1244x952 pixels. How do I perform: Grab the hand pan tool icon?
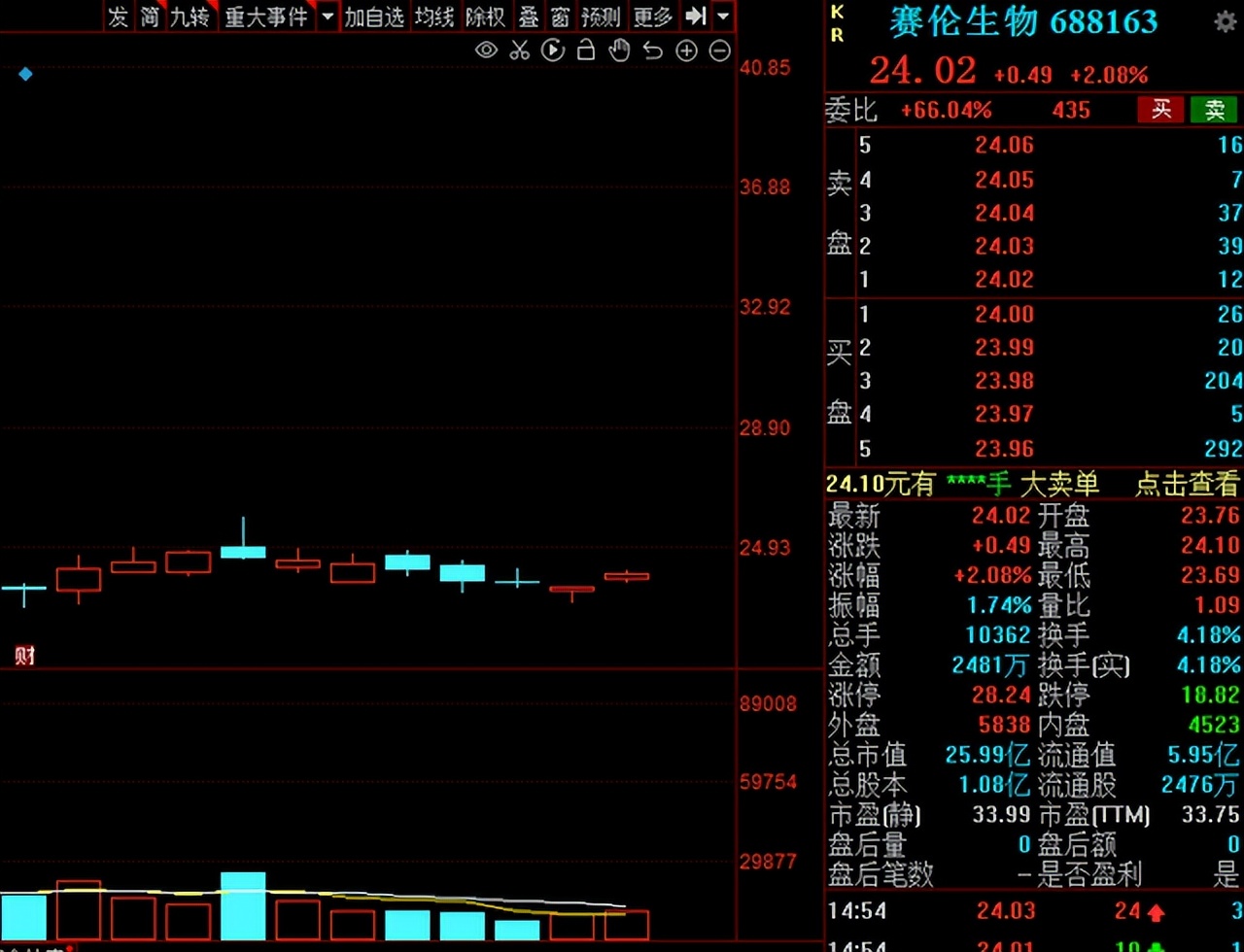[619, 51]
